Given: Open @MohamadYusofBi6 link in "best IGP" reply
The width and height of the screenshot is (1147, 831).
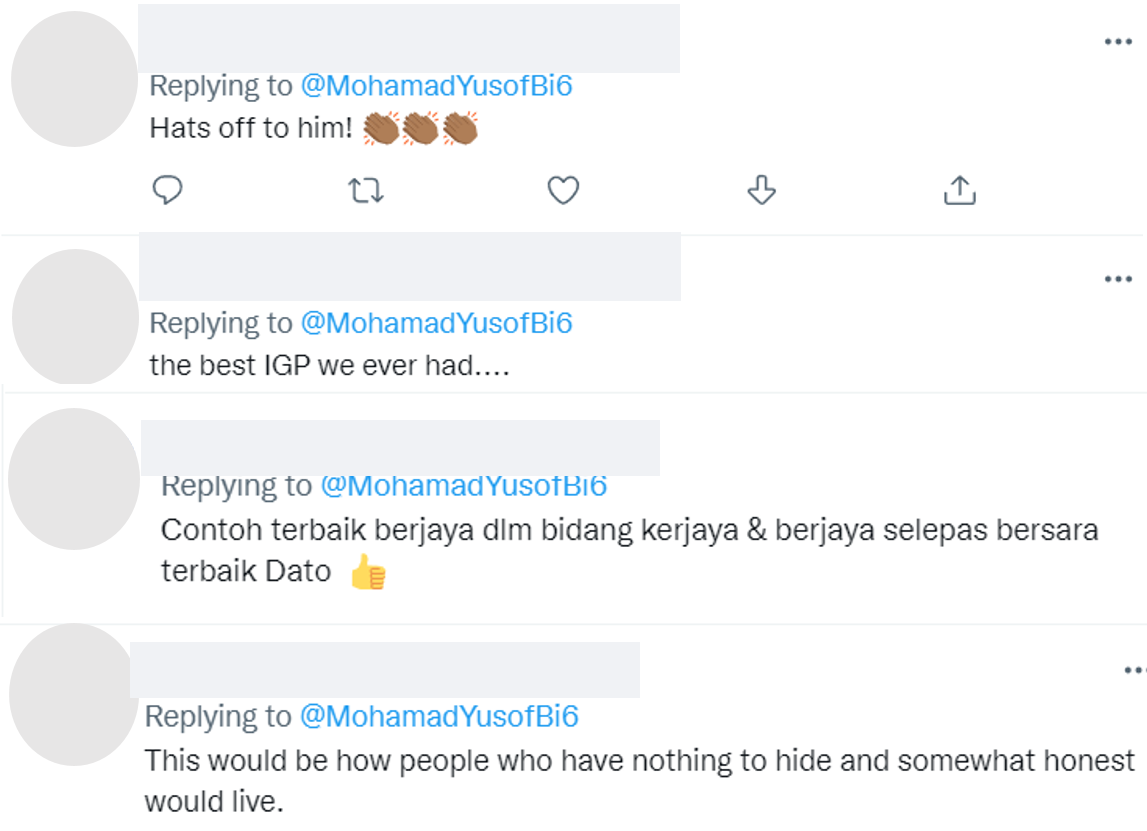Looking at the screenshot, I should pyautogui.click(x=436, y=323).
